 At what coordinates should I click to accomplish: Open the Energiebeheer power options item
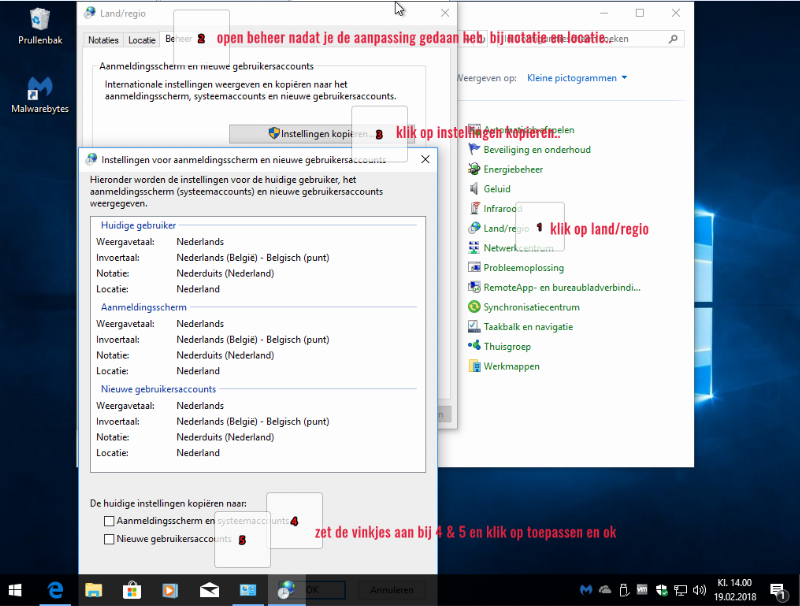513,170
